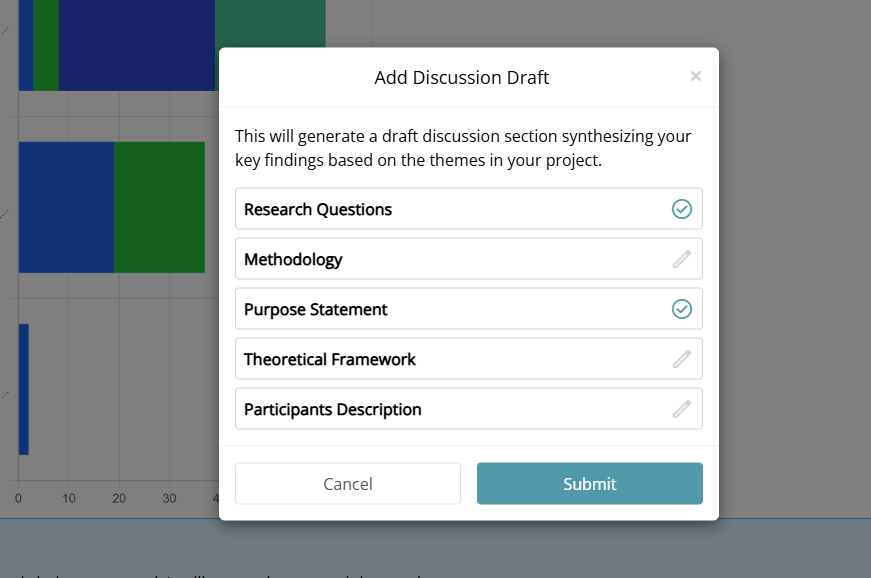Click the green segment of middle bar
This screenshot has height=578, width=871.
[159, 207]
